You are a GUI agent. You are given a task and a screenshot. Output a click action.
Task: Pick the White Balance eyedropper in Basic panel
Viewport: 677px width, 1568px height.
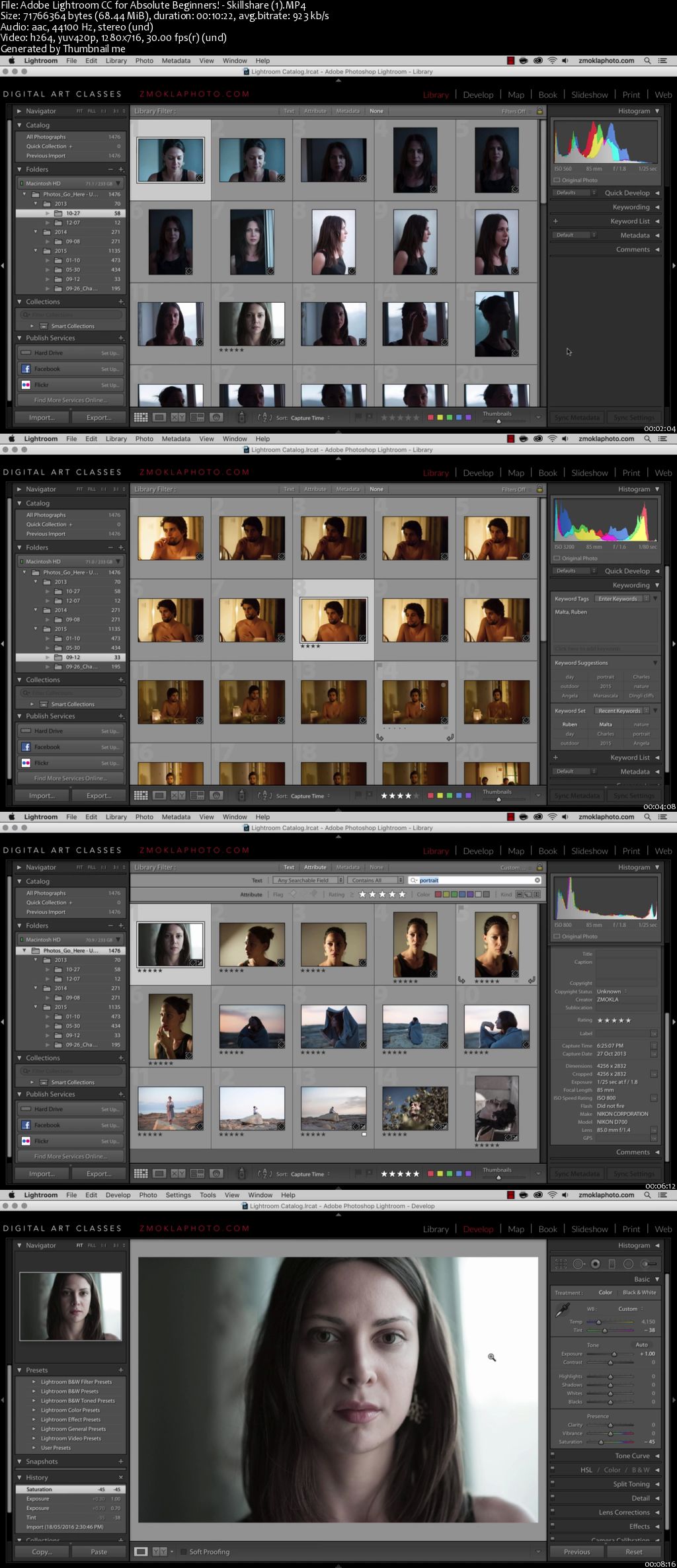563,1310
